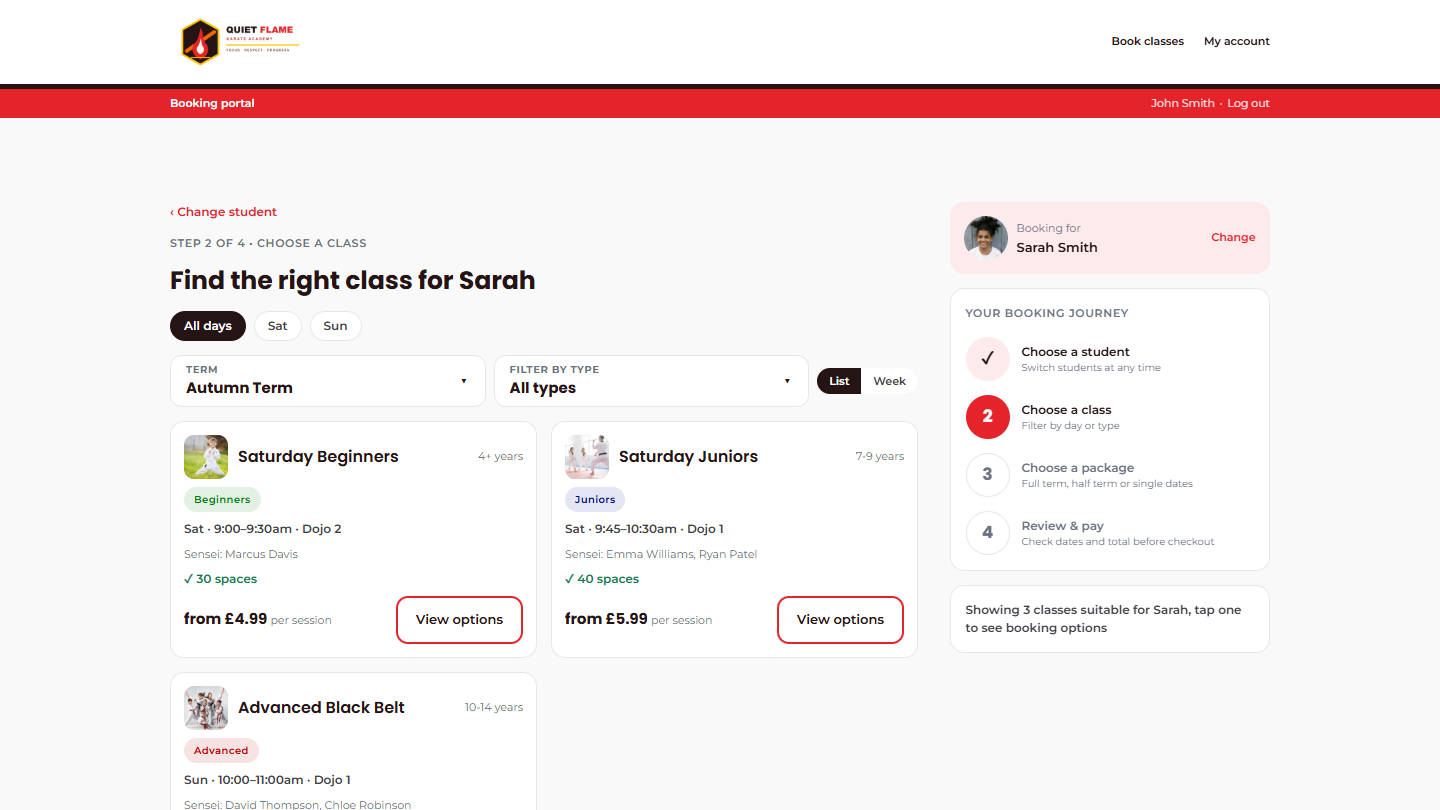Click Change in the Booking for card

[1233, 238]
